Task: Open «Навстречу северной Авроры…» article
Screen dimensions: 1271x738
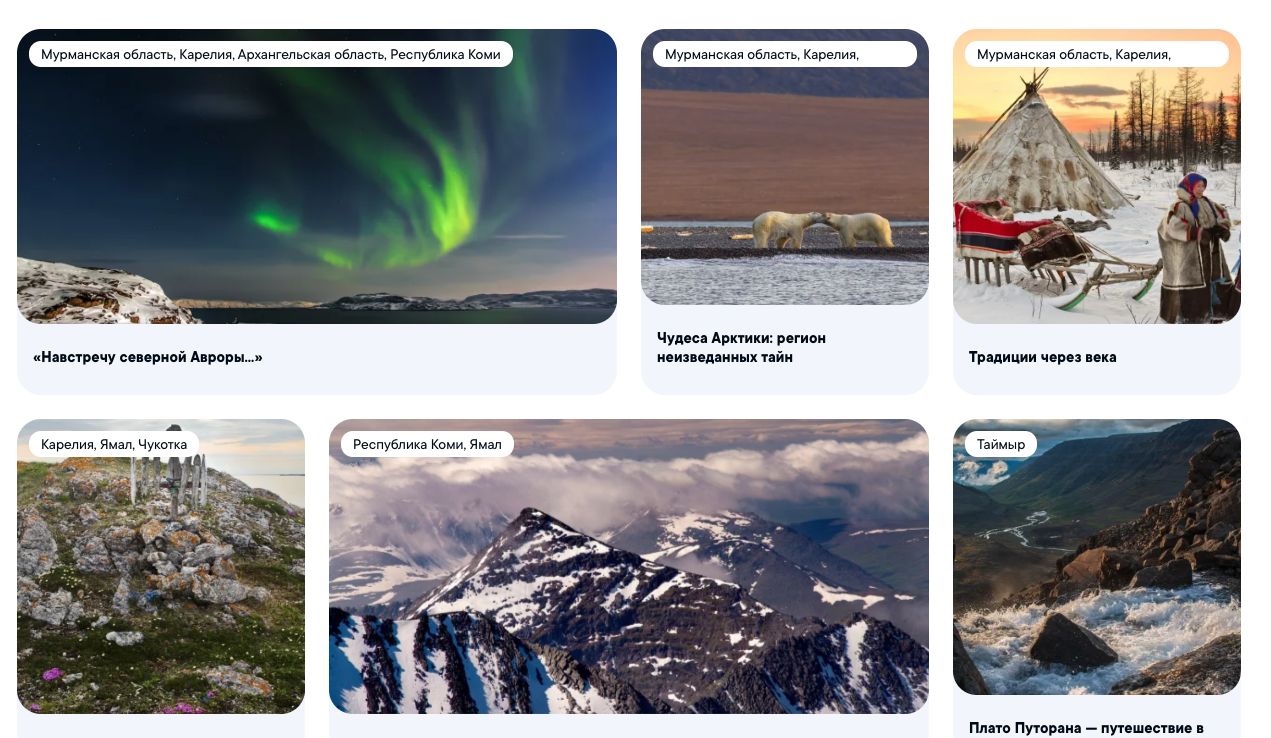Action: coord(148,357)
